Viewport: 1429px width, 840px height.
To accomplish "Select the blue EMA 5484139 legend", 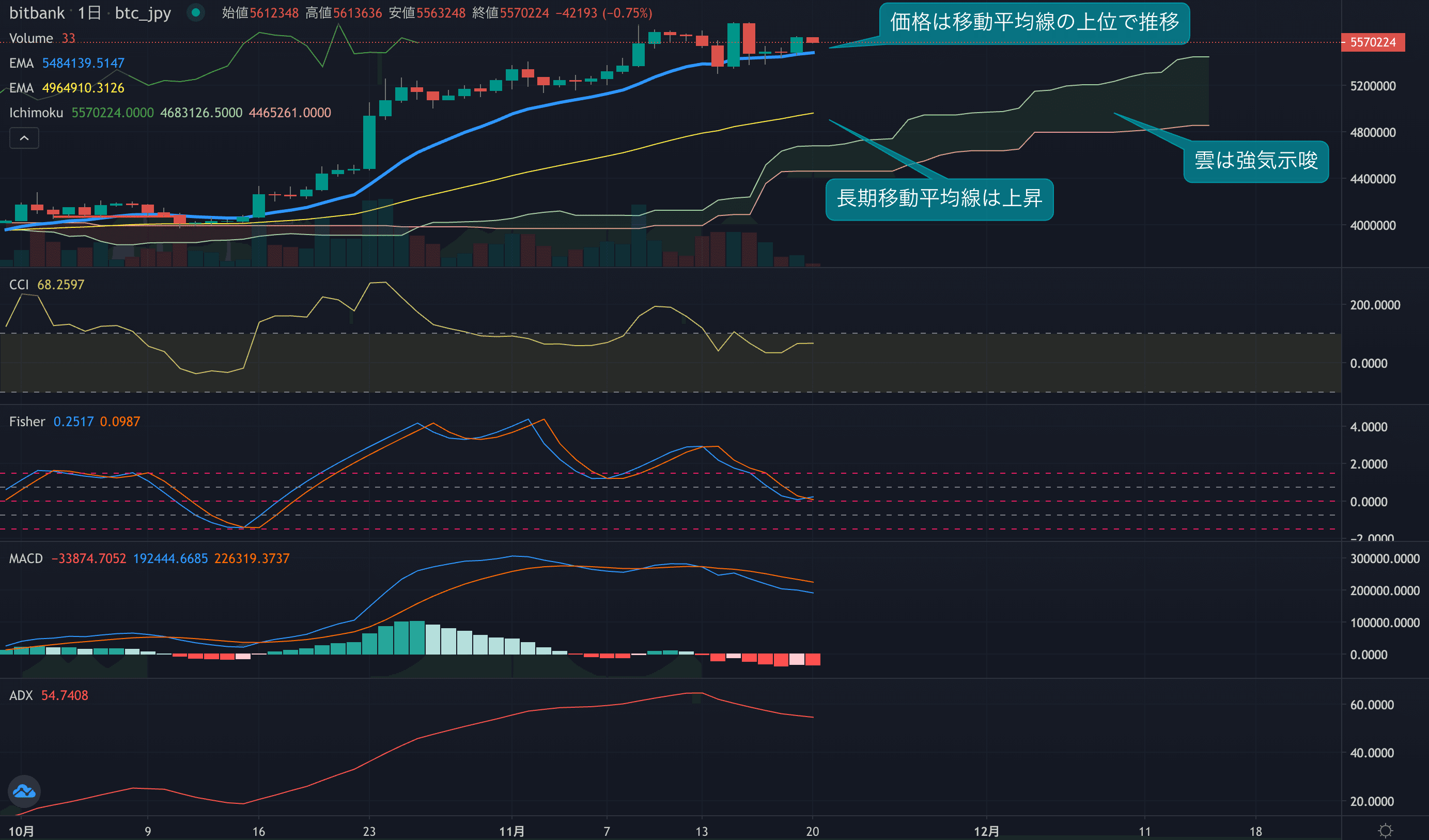I will pyautogui.click(x=22, y=63).
